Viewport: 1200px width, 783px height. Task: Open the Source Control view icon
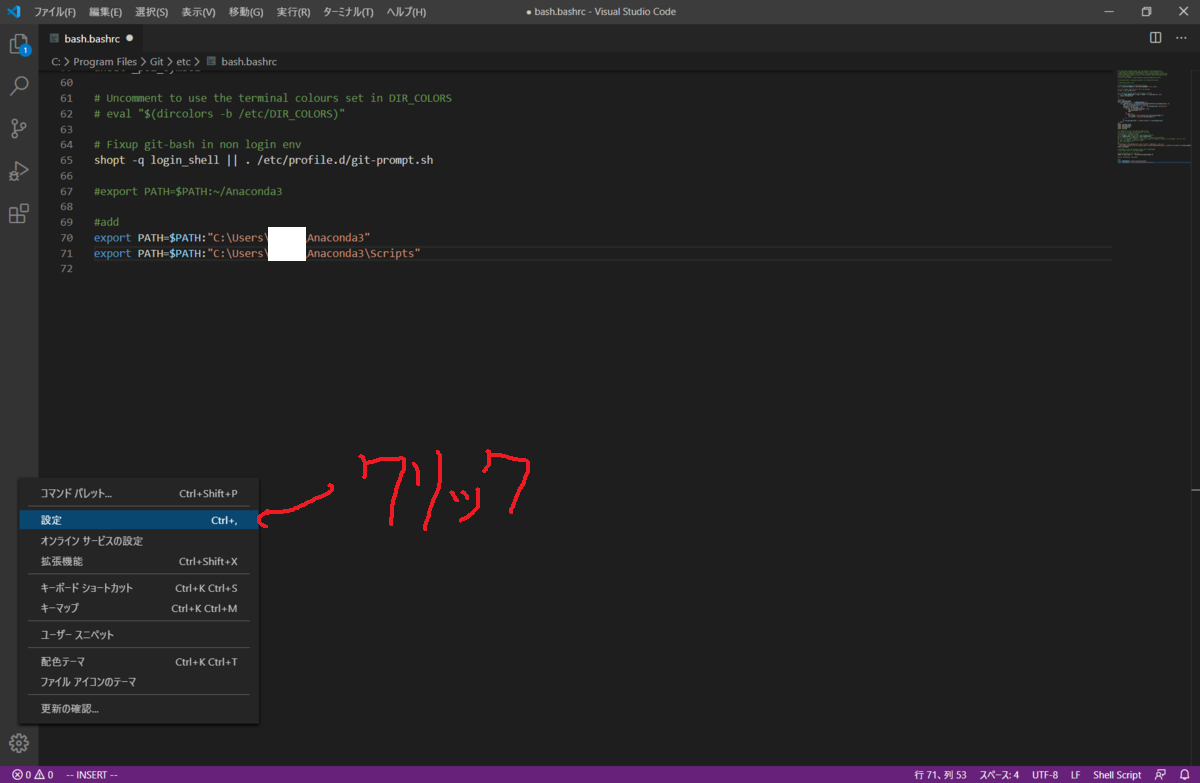coord(19,128)
